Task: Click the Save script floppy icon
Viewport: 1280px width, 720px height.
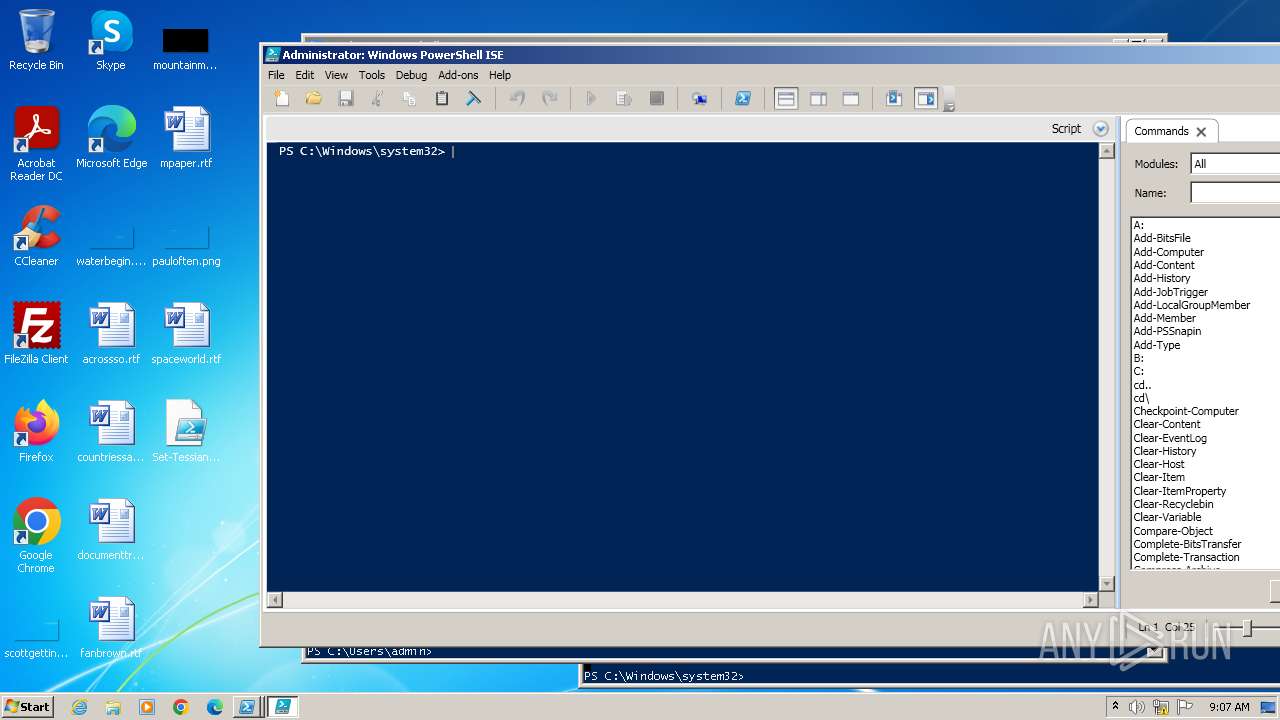Action: pyautogui.click(x=346, y=98)
